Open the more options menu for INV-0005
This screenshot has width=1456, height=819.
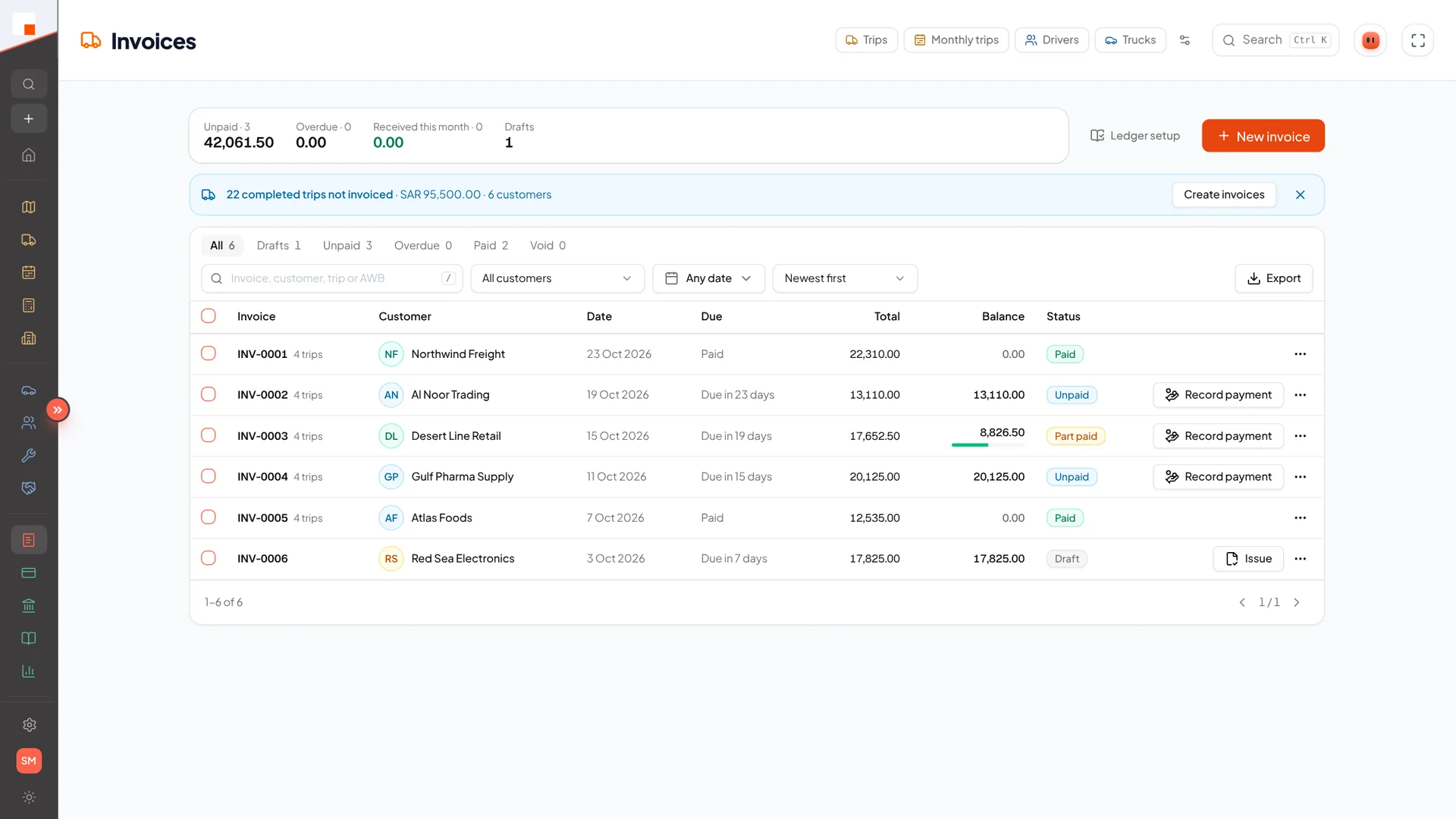[x=1300, y=518]
